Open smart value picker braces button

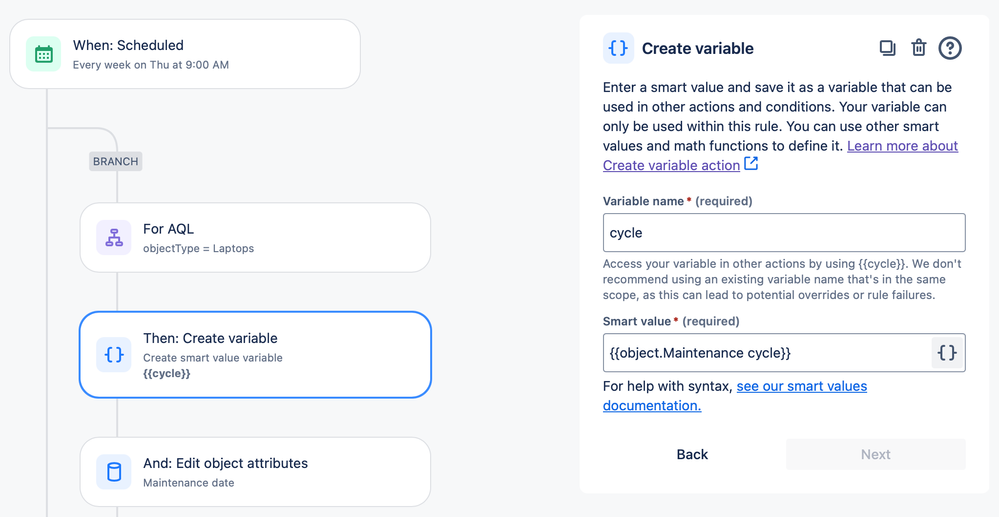click(x=946, y=353)
